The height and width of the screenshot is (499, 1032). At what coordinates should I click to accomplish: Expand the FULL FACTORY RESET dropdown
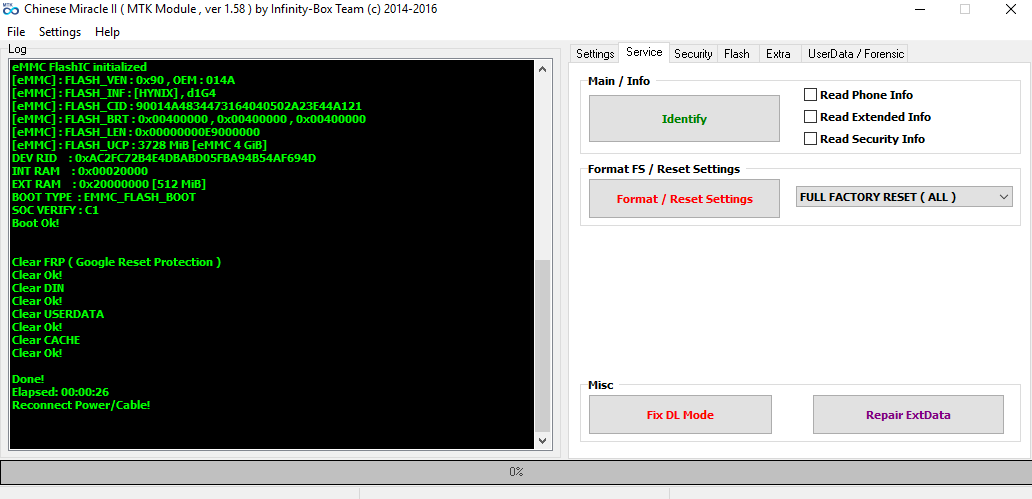[904, 197]
